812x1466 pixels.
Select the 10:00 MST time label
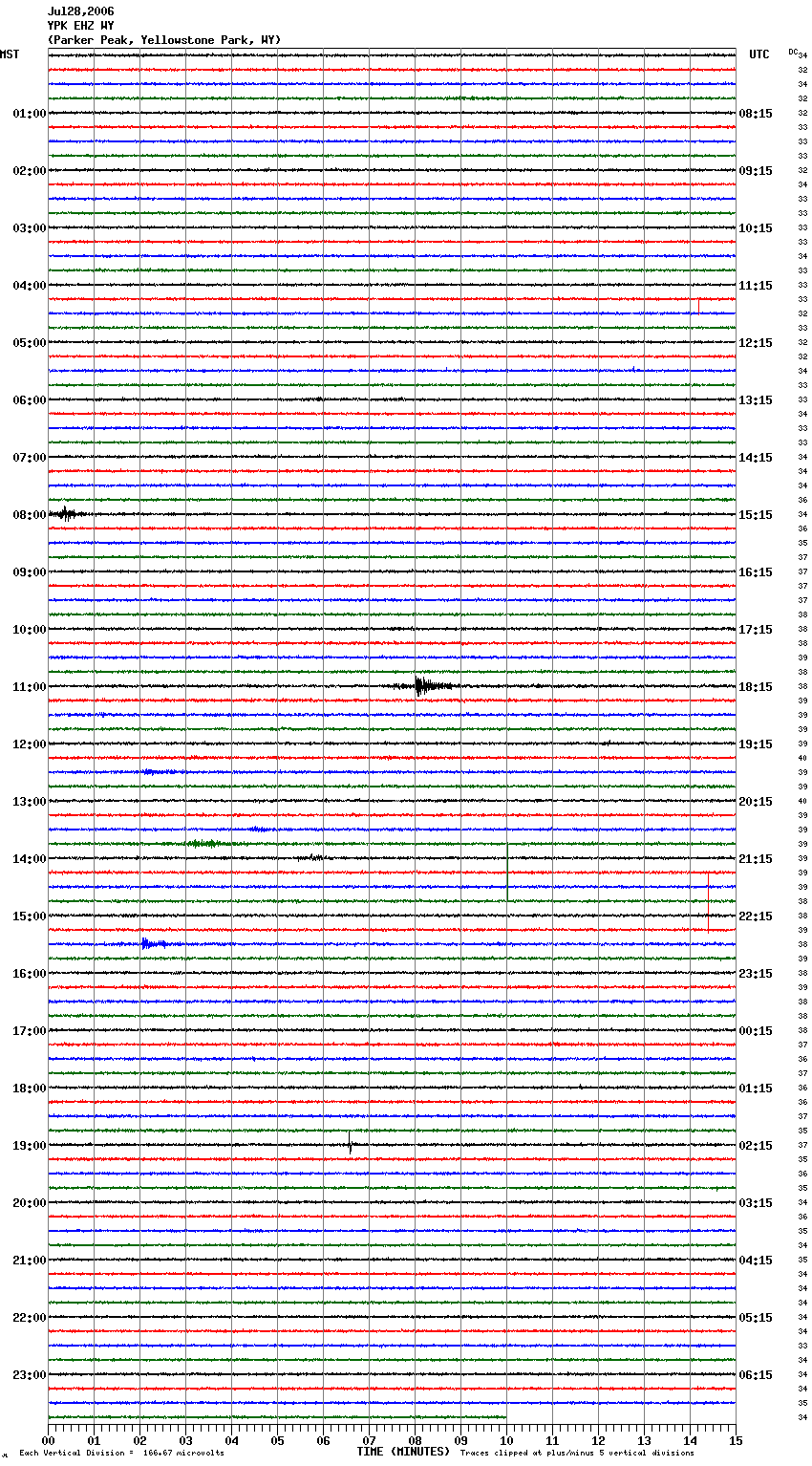point(30,630)
